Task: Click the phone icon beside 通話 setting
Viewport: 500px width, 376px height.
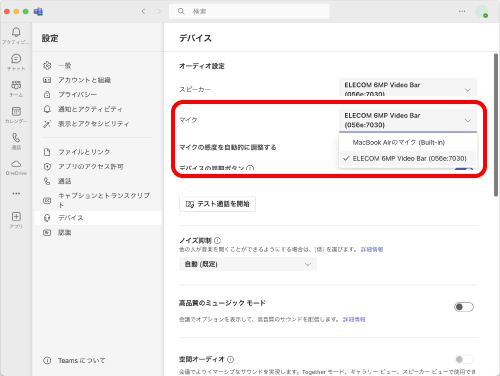Action: [47, 181]
